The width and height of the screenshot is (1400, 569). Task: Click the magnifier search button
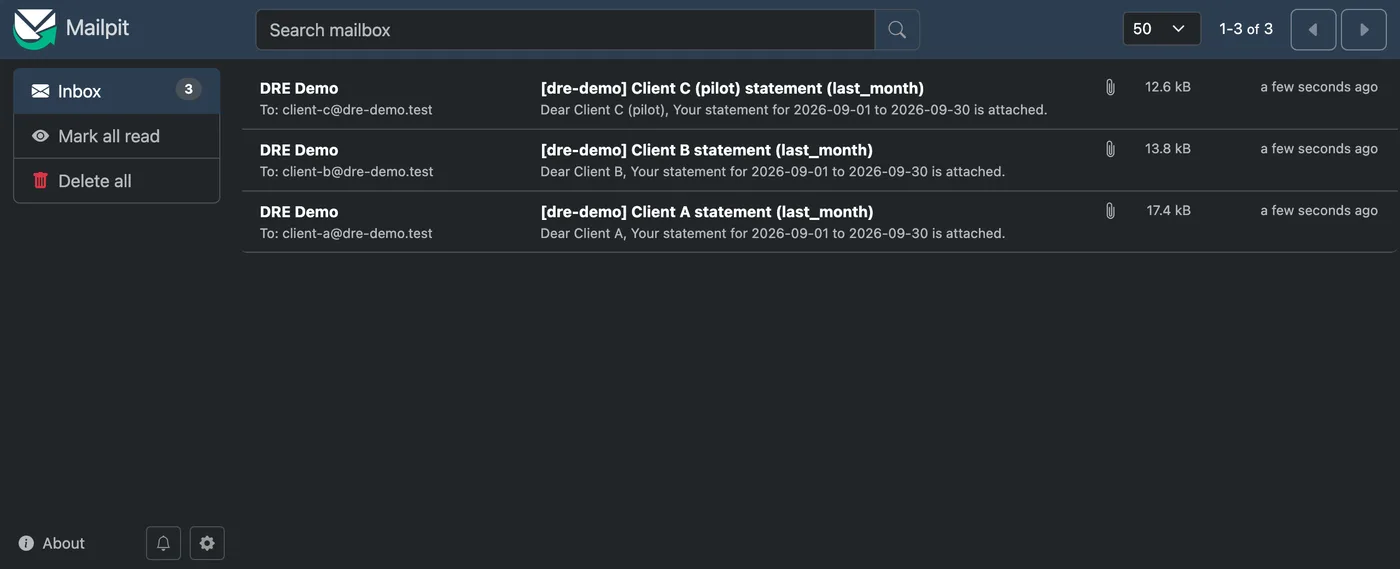point(897,30)
